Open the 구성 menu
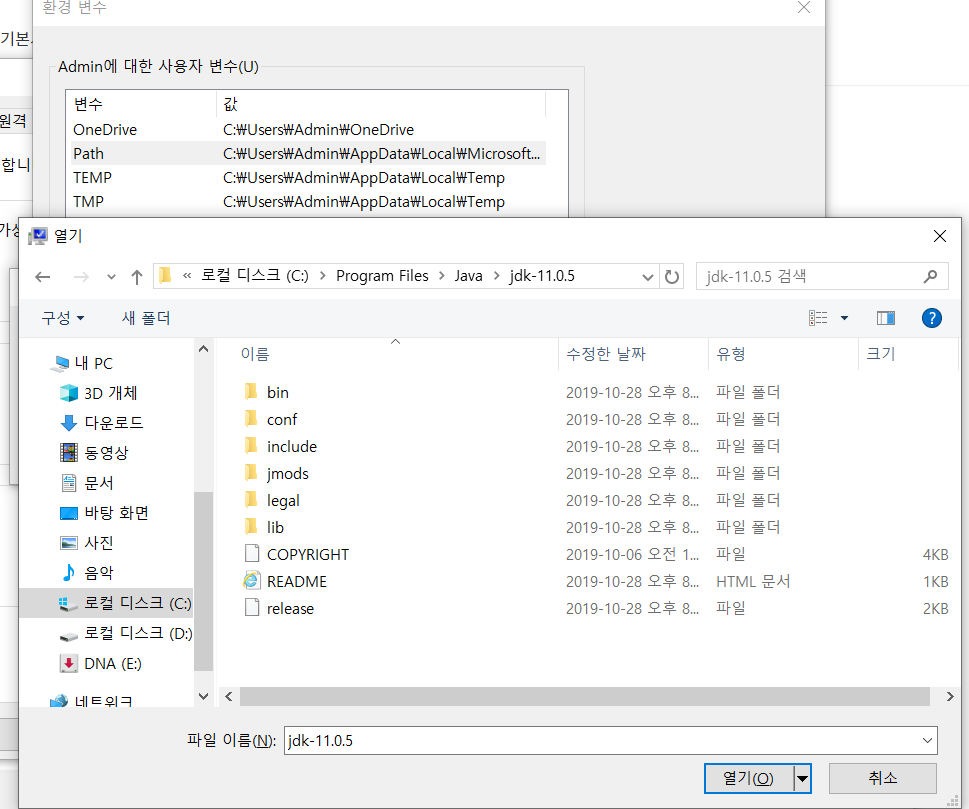The height and width of the screenshot is (809, 969). 62,318
